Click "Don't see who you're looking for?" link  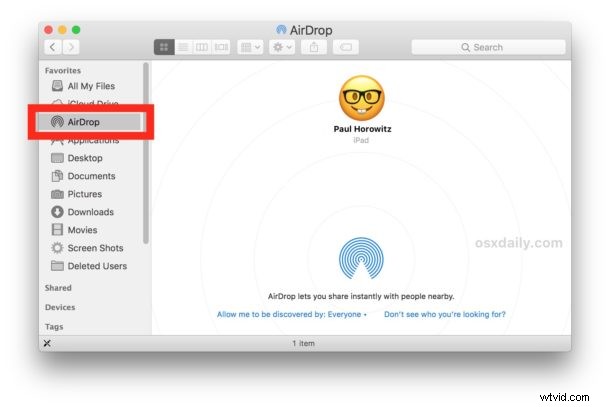coord(445,314)
